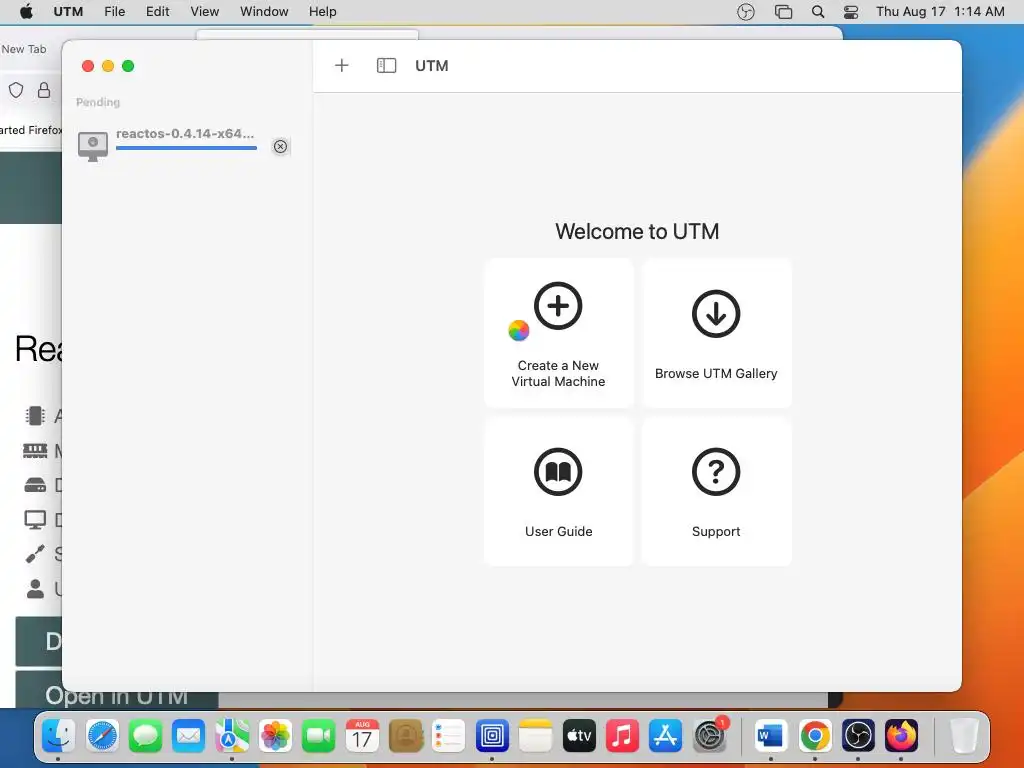Image resolution: width=1024 pixels, height=768 pixels.
Task: Open Notes from the Dock
Action: [536, 736]
